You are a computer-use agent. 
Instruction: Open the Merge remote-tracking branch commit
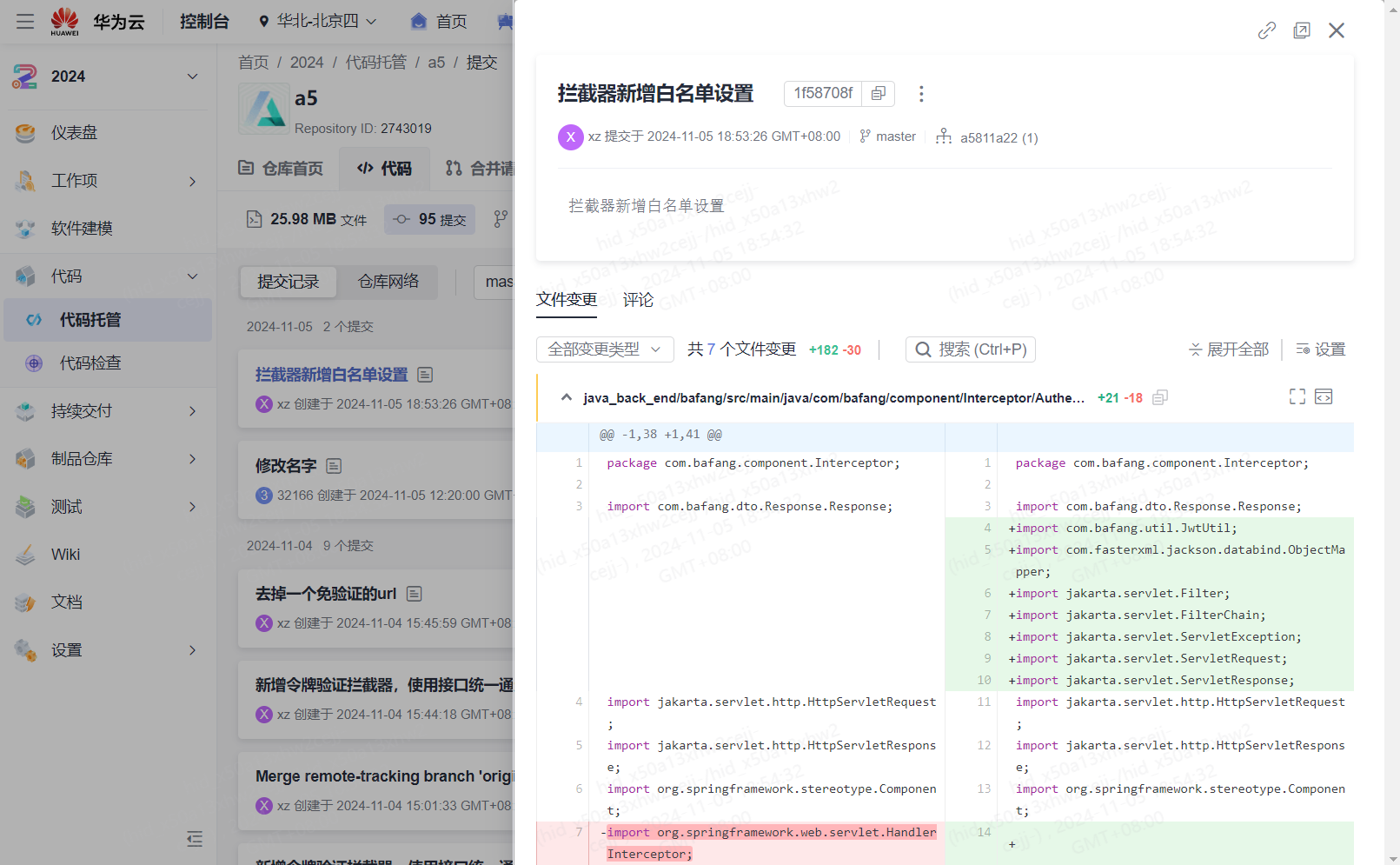384,776
